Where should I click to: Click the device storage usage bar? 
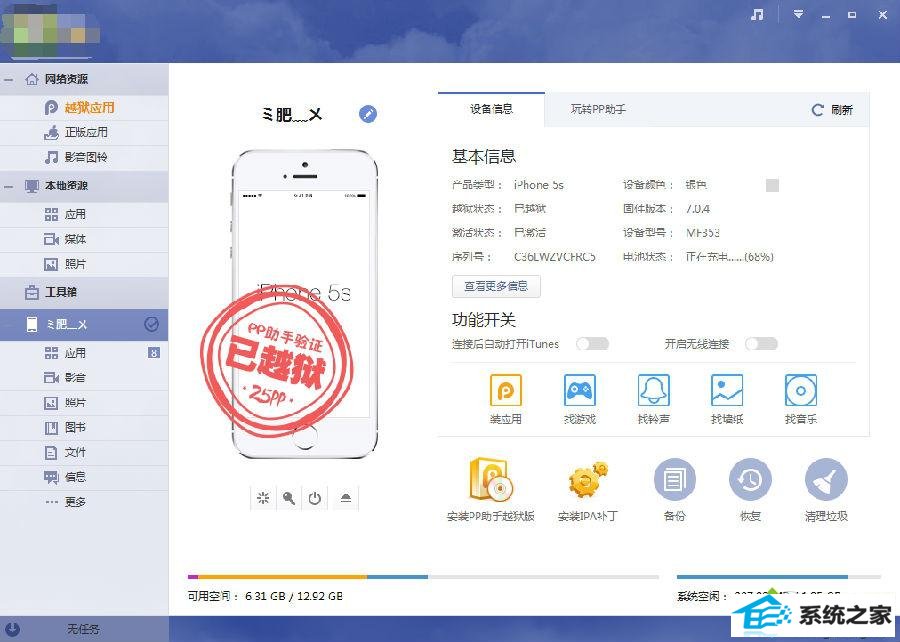click(x=424, y=577)
